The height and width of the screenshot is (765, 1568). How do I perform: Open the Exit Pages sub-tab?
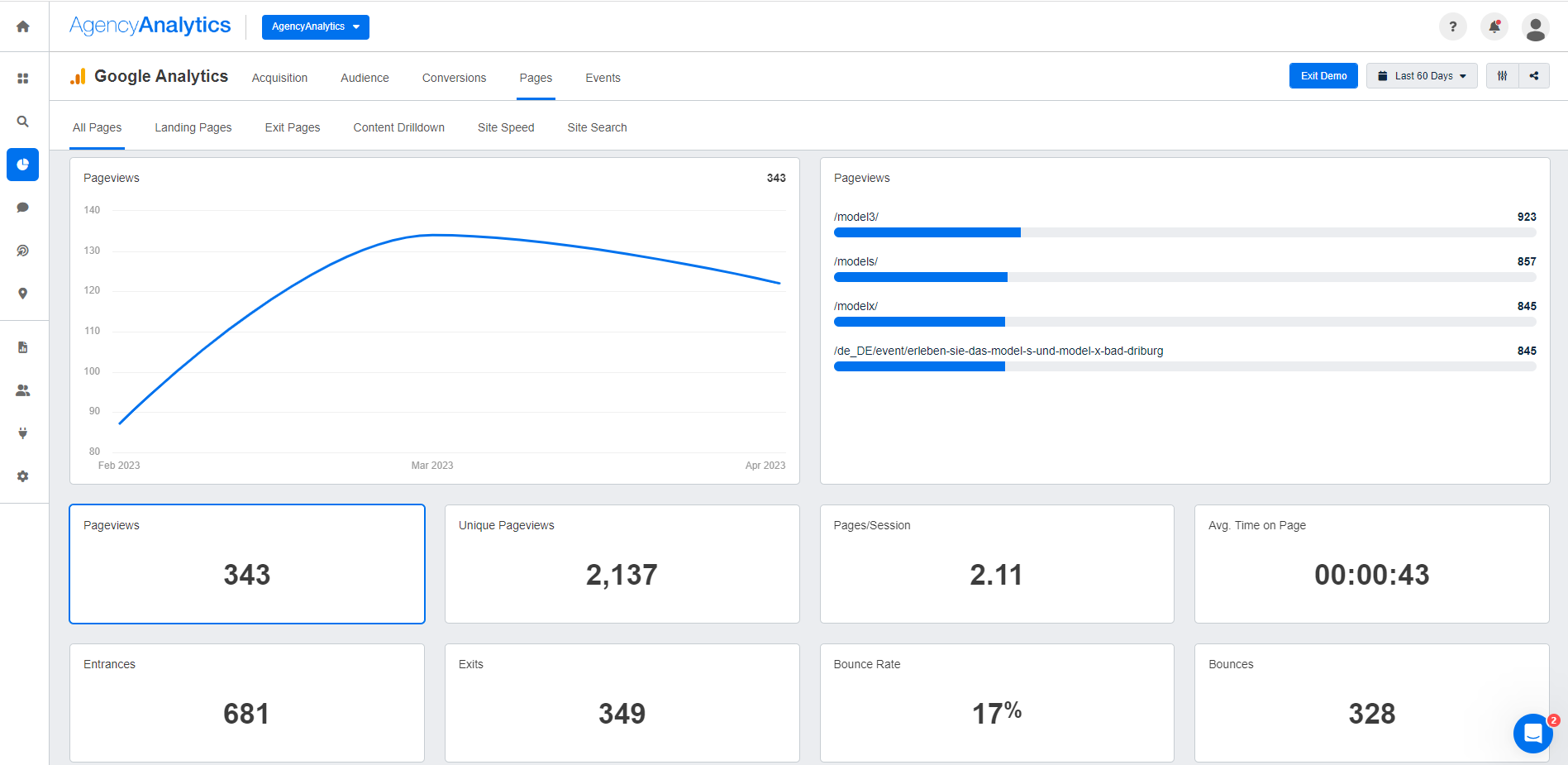[292, 127]
